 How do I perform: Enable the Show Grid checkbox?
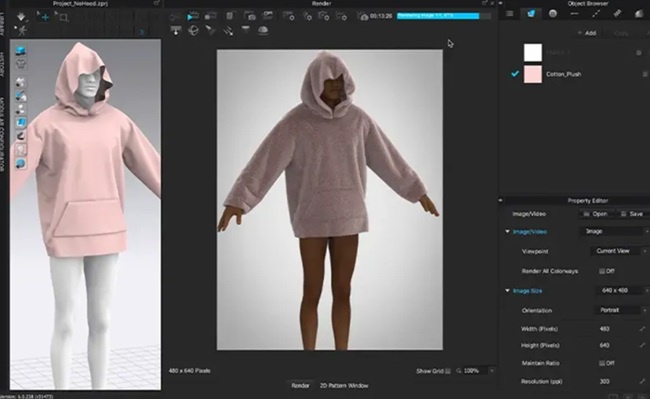point(448,371)
